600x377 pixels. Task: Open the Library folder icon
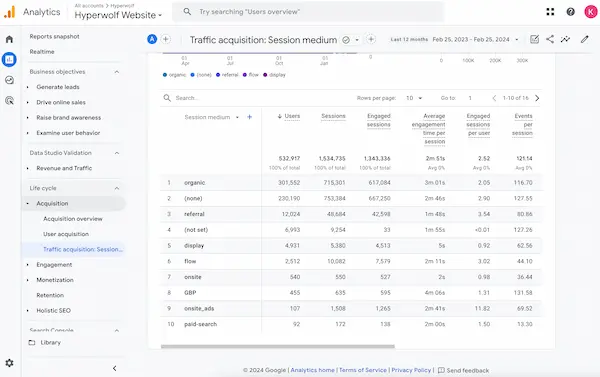[32, 343]
